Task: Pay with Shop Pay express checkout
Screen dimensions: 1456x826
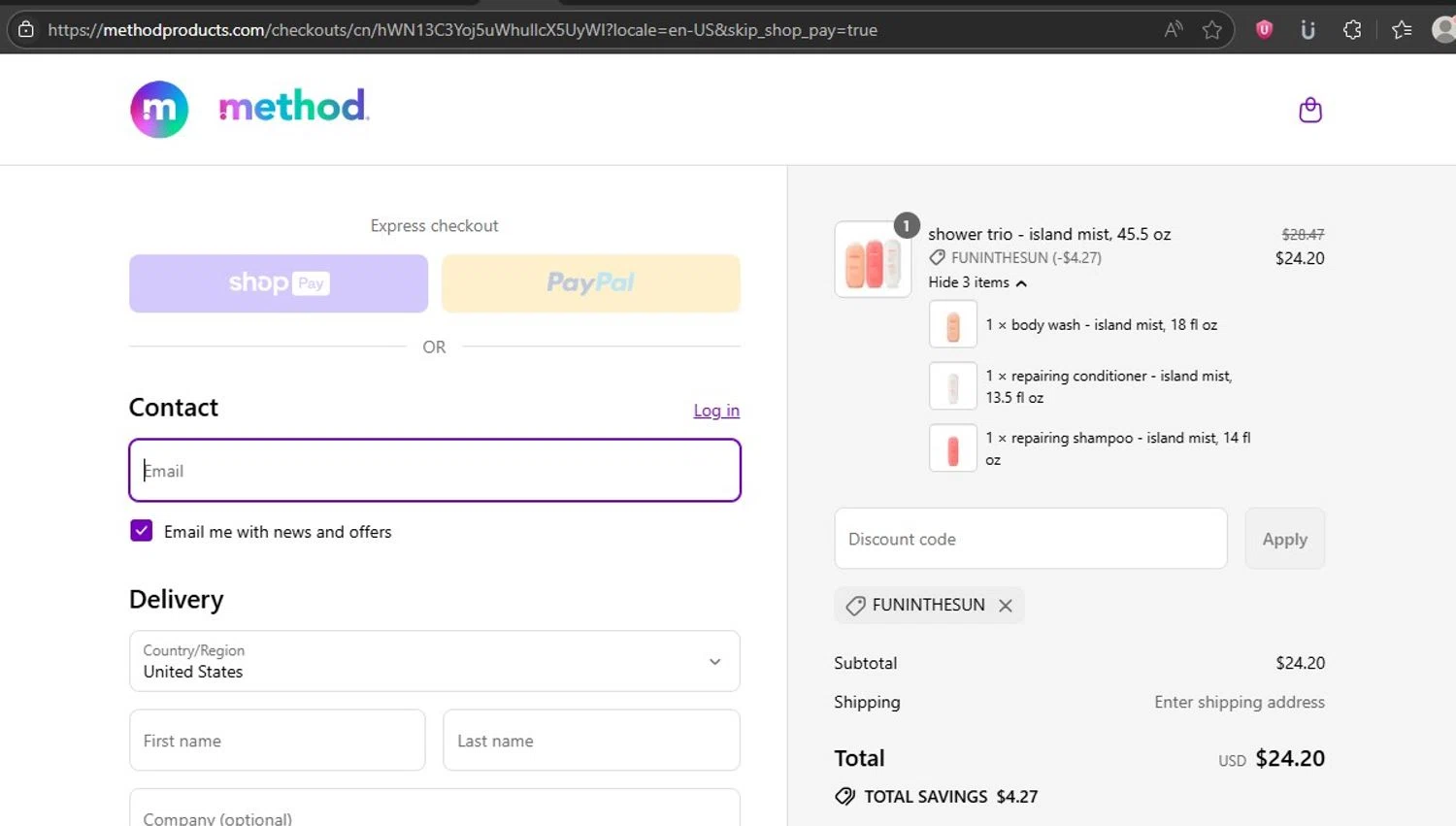Action: [x=279, y=283]
